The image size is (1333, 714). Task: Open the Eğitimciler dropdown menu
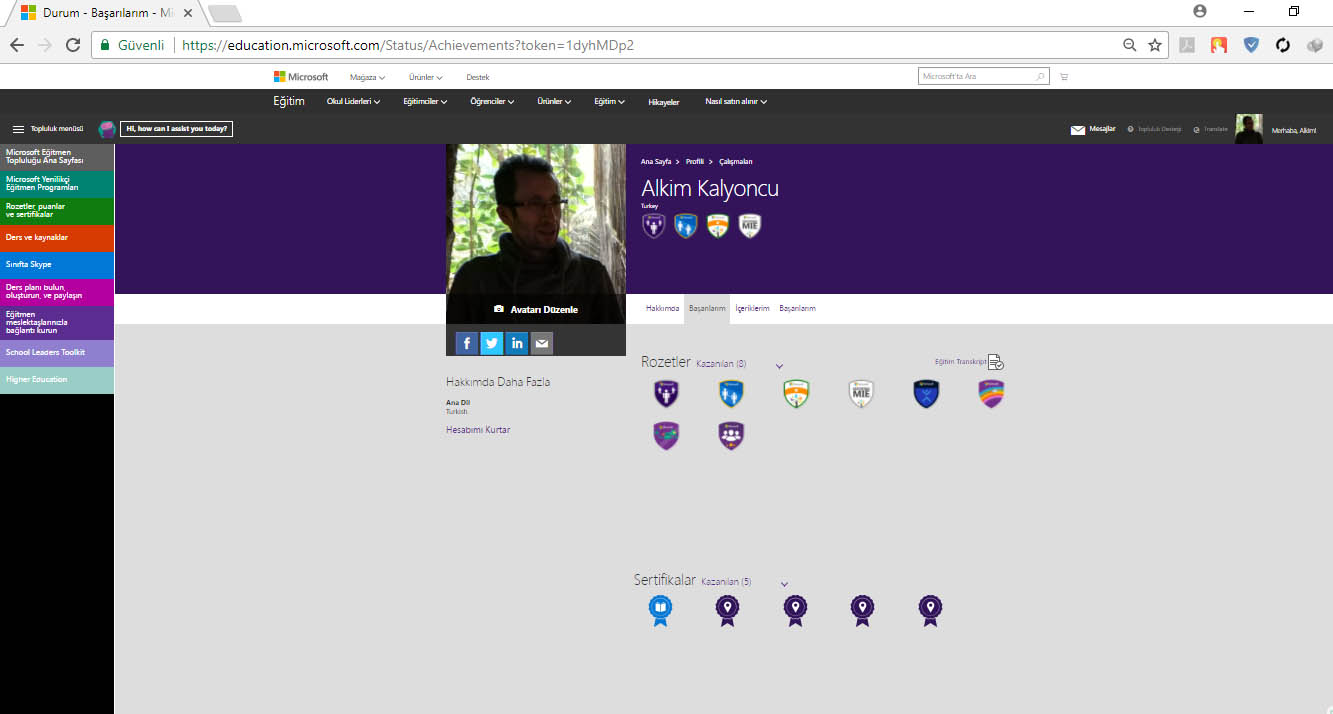[x=424, y=102]
